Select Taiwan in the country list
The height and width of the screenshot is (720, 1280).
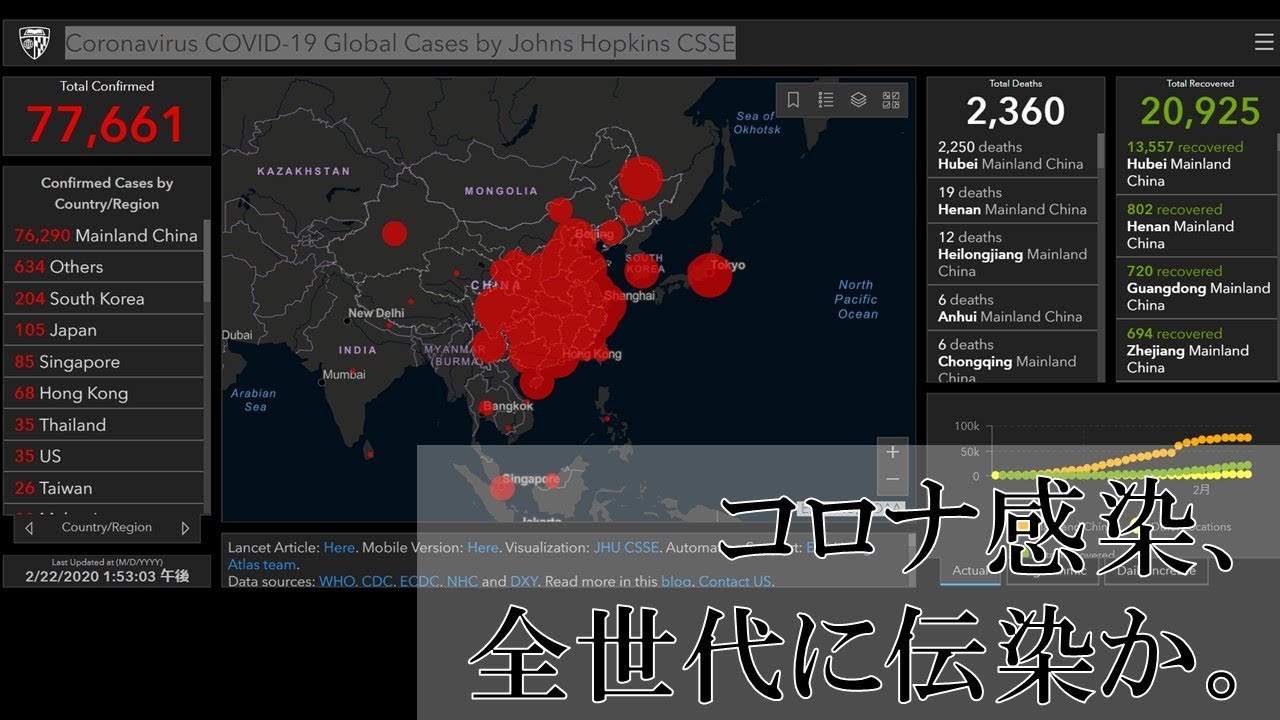[x=106, y=488]
